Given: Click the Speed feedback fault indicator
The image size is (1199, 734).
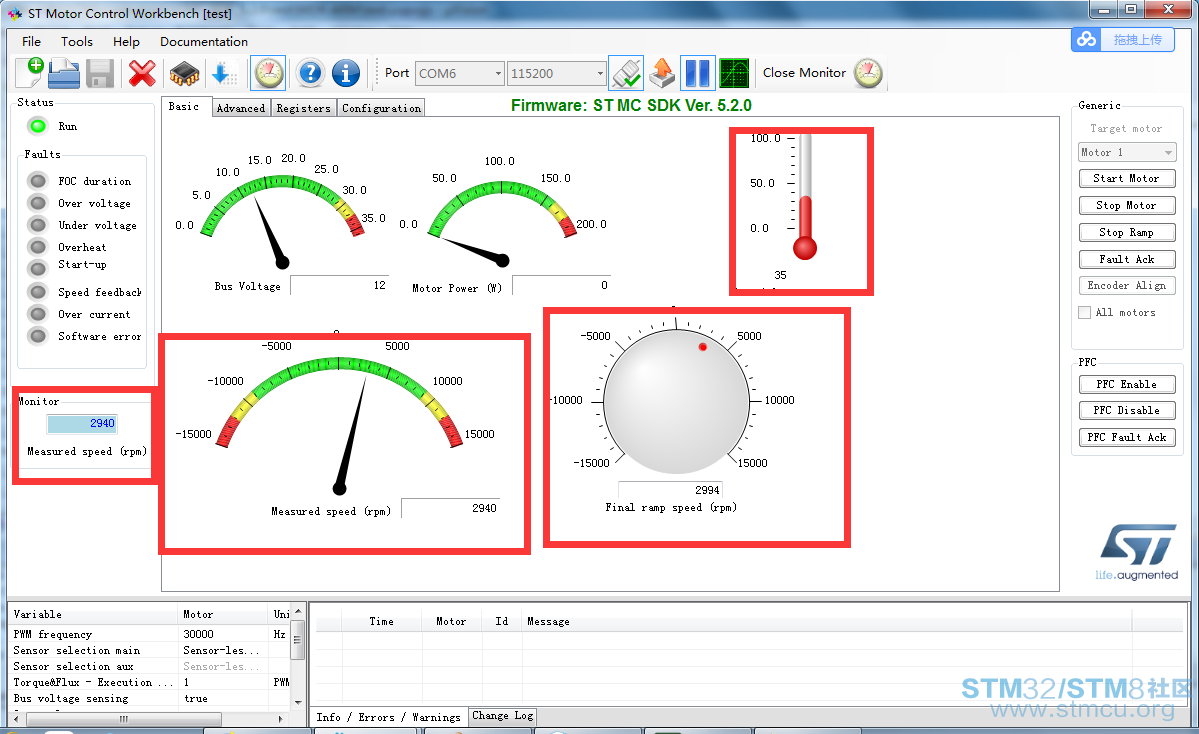Looking at the screenshot, I should (37, 292).
